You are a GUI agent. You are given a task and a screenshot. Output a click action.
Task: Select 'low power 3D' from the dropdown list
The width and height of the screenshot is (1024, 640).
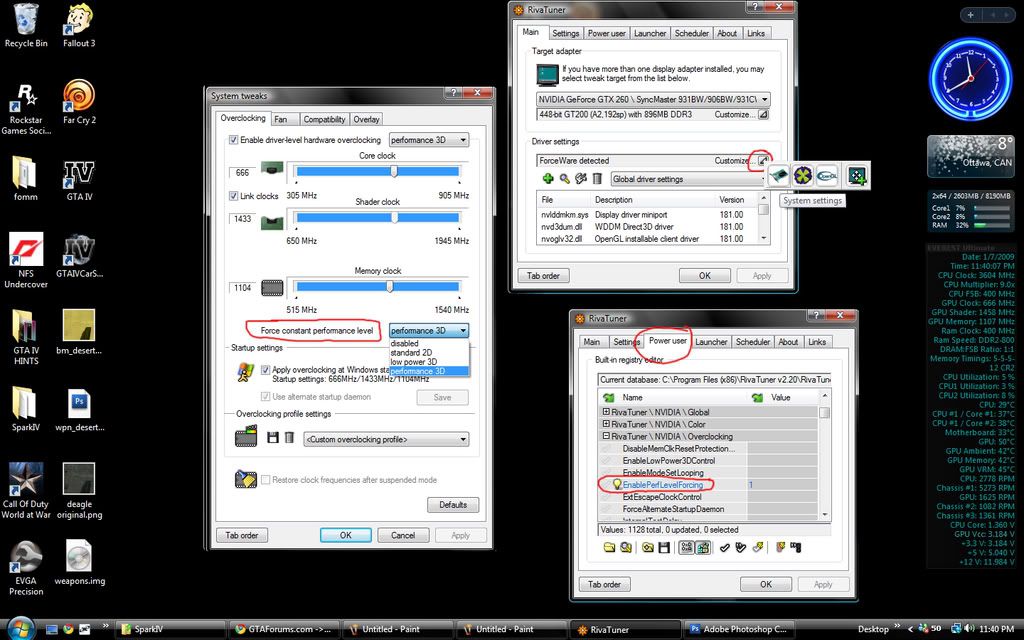414,362
